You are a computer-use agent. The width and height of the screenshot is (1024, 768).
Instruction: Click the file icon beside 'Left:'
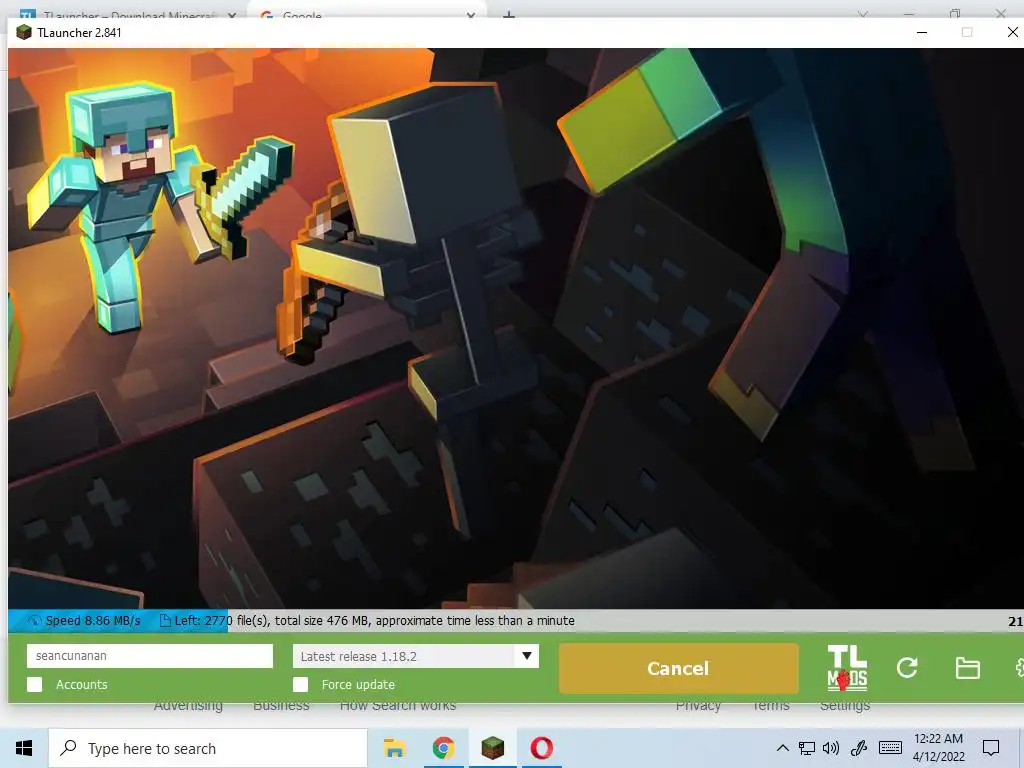point(165,620)
